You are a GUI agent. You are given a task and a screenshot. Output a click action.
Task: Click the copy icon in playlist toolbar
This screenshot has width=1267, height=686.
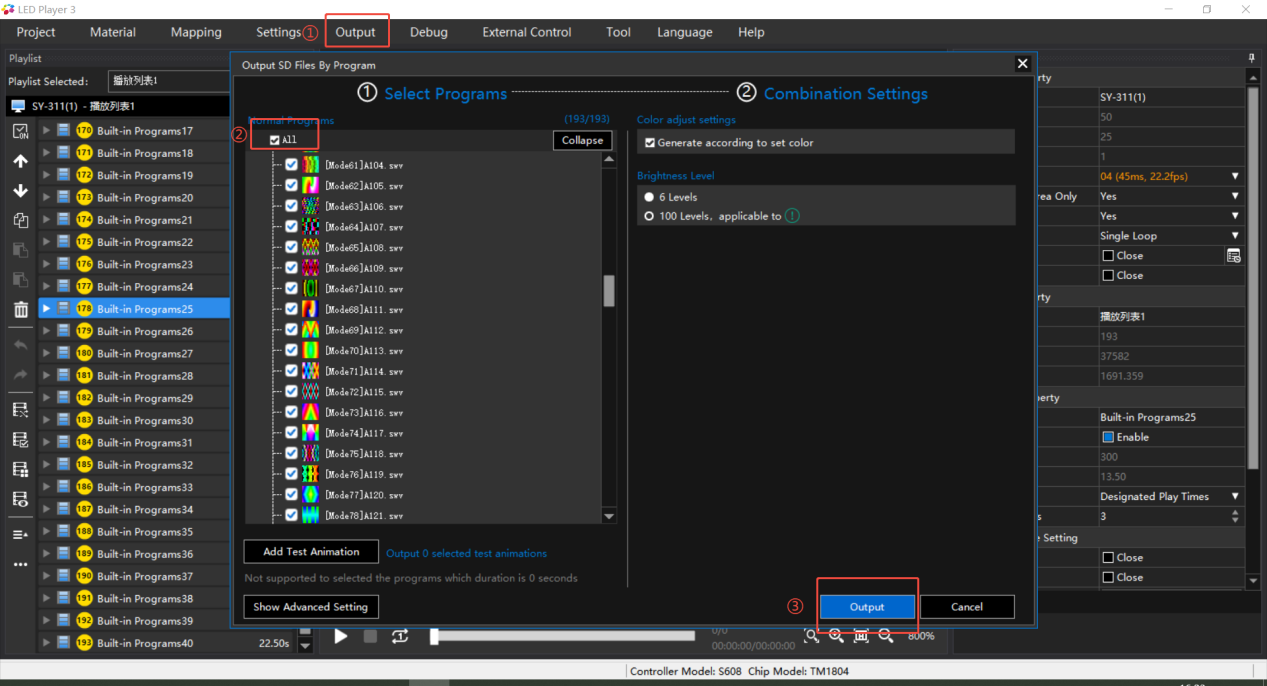20,220
